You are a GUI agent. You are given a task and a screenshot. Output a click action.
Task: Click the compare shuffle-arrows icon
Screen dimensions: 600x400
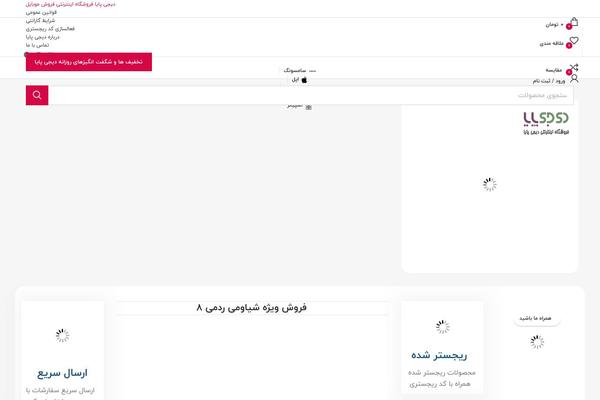[574, 68]
